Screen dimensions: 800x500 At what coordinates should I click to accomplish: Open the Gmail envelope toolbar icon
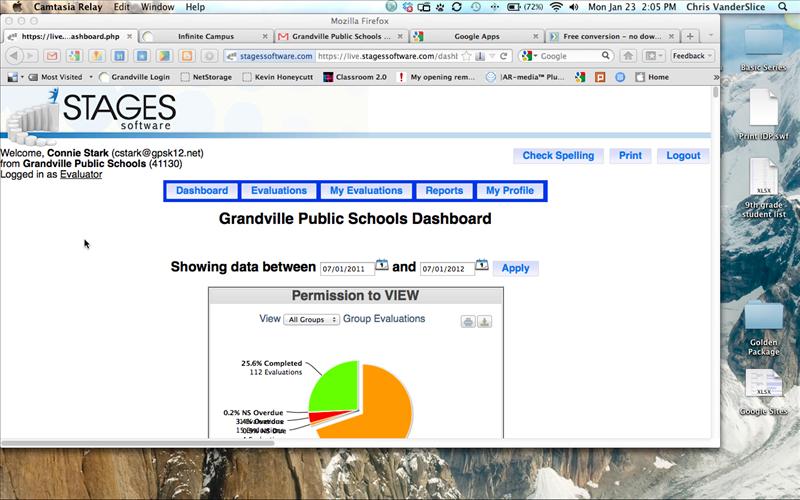(x=52, y=56)
